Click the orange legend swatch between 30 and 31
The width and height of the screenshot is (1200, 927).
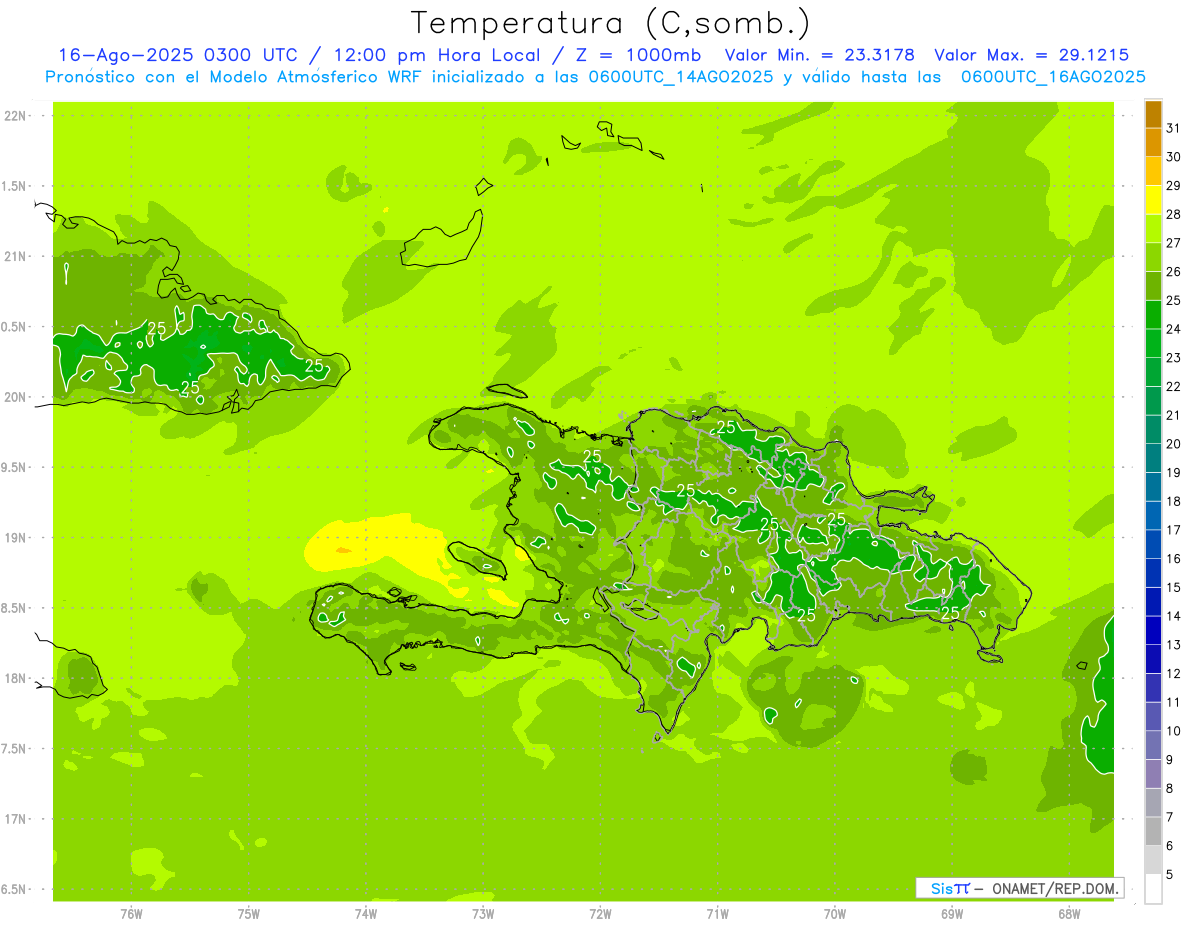click(1153, 143)
